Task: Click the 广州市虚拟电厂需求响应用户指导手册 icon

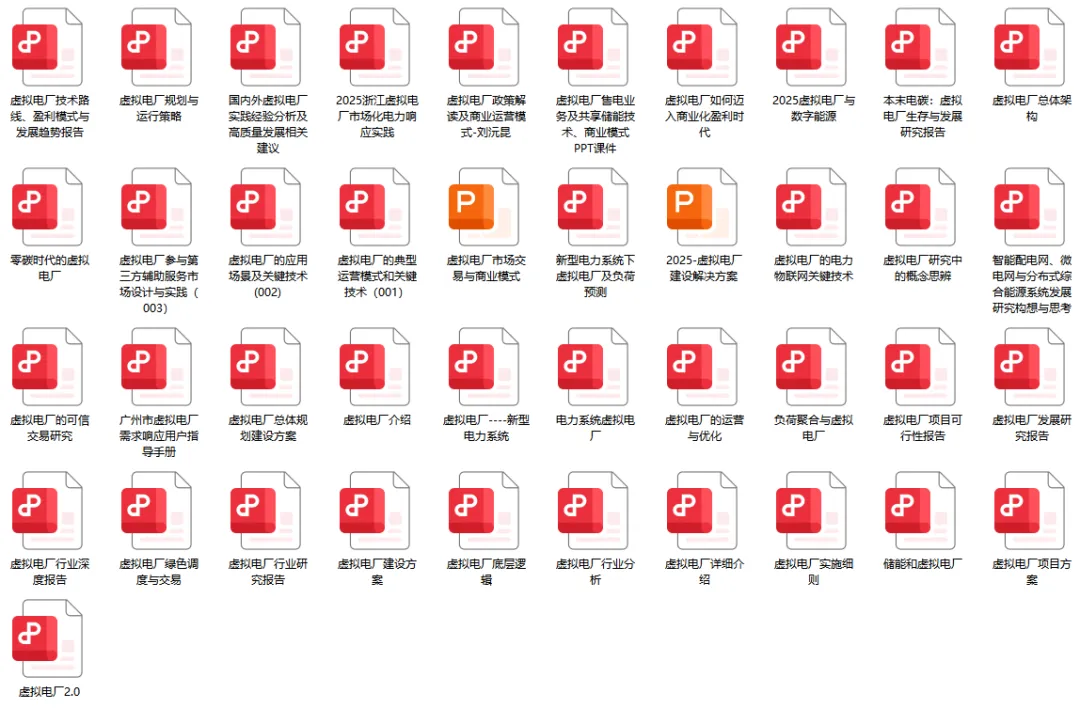Action: pos(156,367)
